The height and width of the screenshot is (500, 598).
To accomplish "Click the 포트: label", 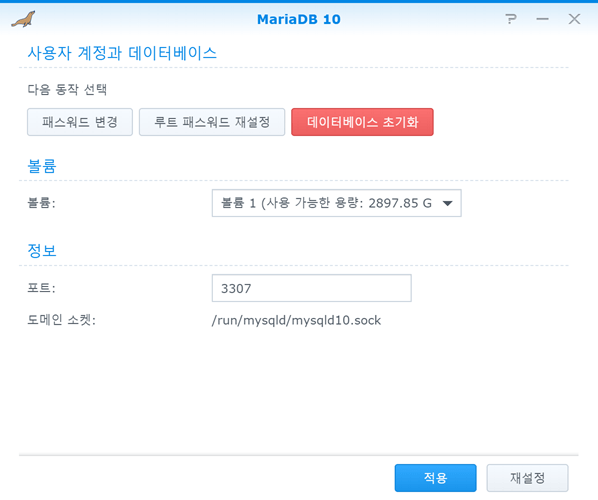I will pos(41,288).
